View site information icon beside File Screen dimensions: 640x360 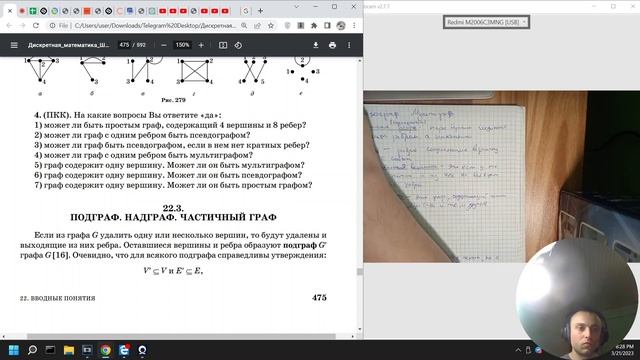click(x=53, y=25)
